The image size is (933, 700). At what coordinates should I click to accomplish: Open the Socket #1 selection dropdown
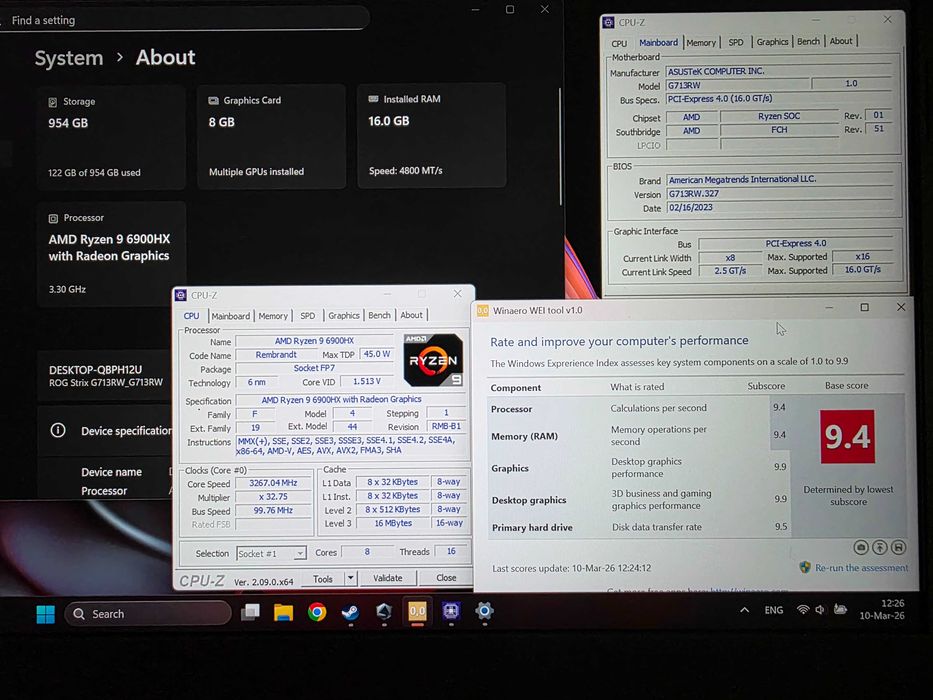pos(271,553)
